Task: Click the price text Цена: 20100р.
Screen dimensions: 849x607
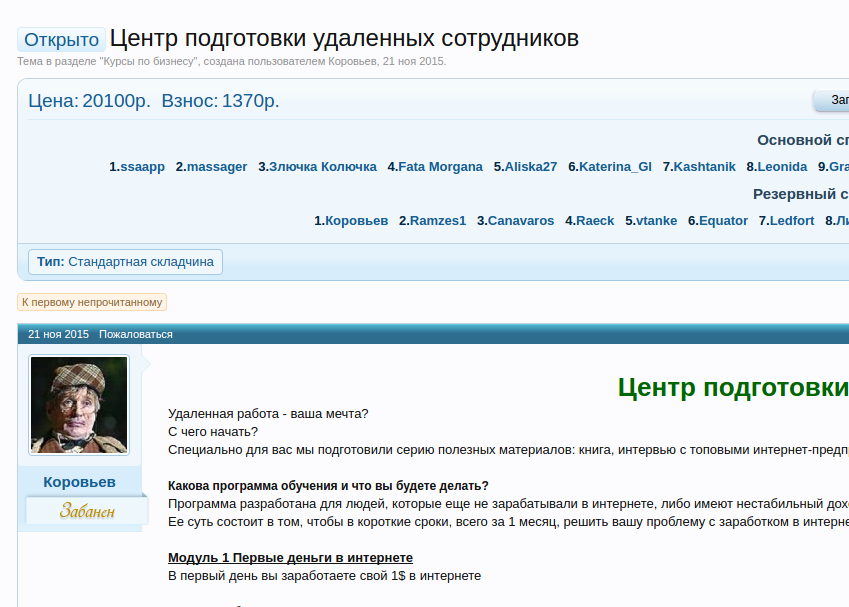Action: [89, 101]
